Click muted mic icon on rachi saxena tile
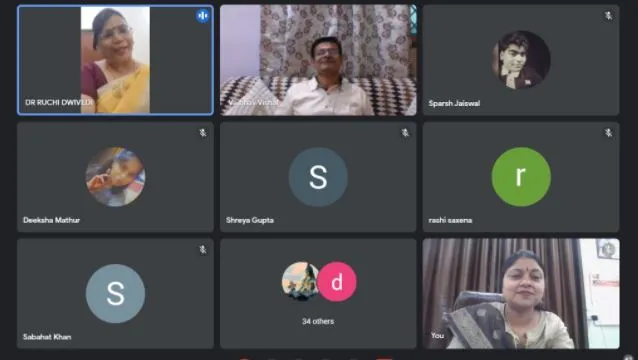Screen dimensions: 638x360 pos(608,133)
